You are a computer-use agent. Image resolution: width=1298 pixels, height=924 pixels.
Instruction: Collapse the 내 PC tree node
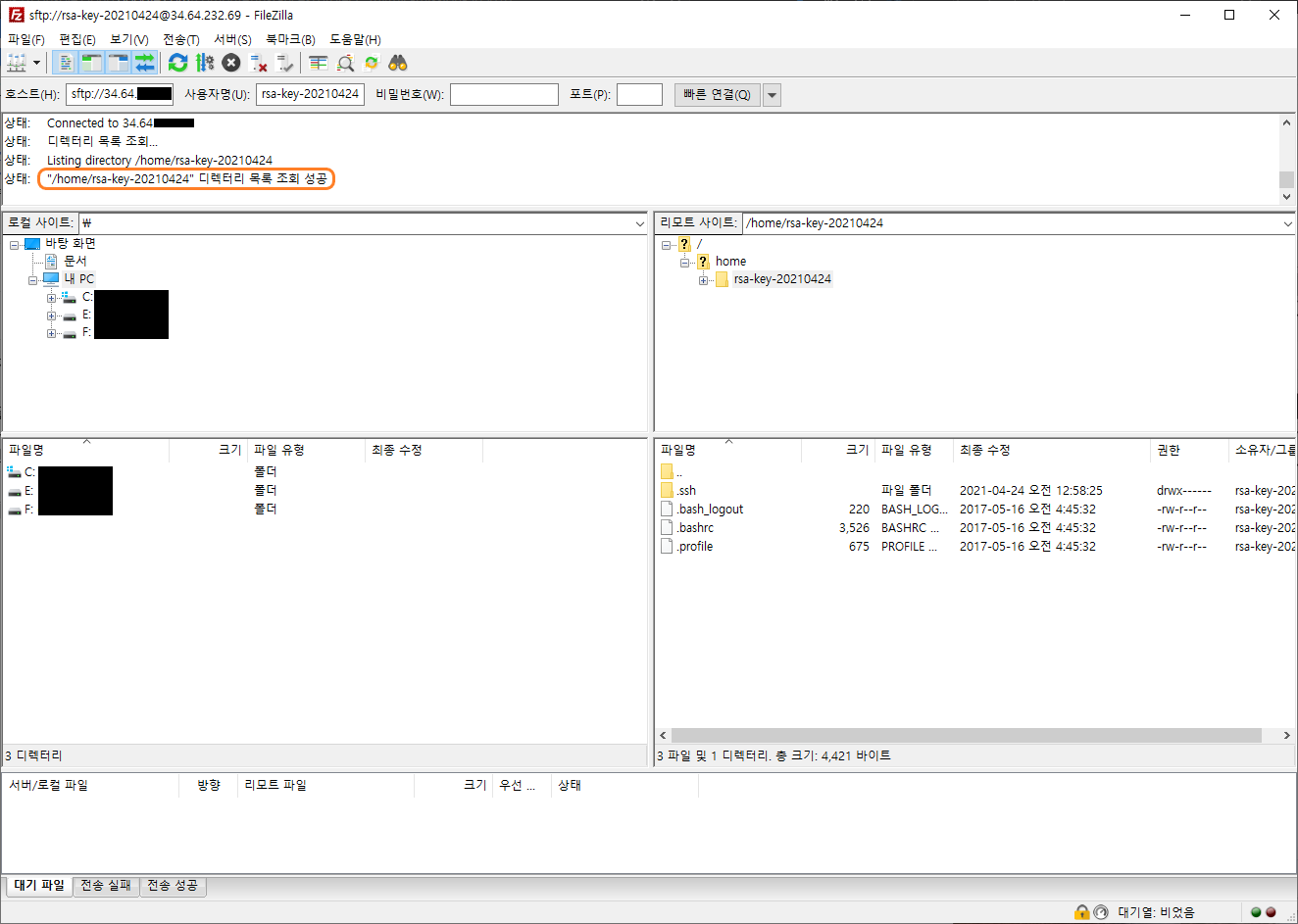tap(33, 280)
